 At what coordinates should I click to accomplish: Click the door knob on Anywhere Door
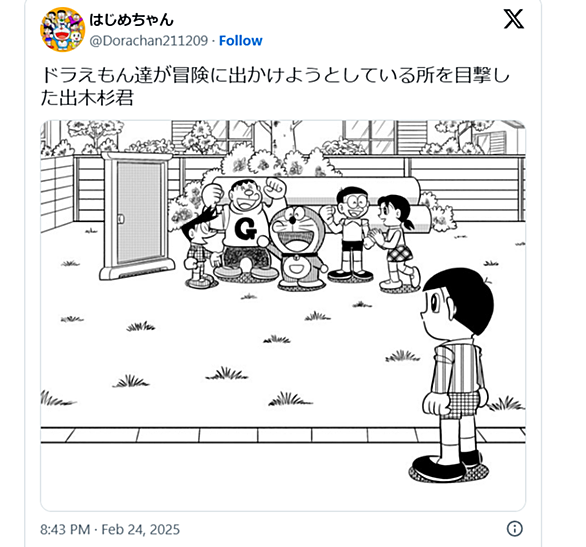tap(120, 218)
